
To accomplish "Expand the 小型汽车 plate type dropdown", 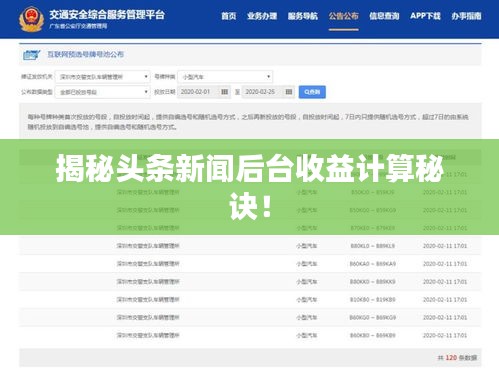I will [x=225, y=77].
